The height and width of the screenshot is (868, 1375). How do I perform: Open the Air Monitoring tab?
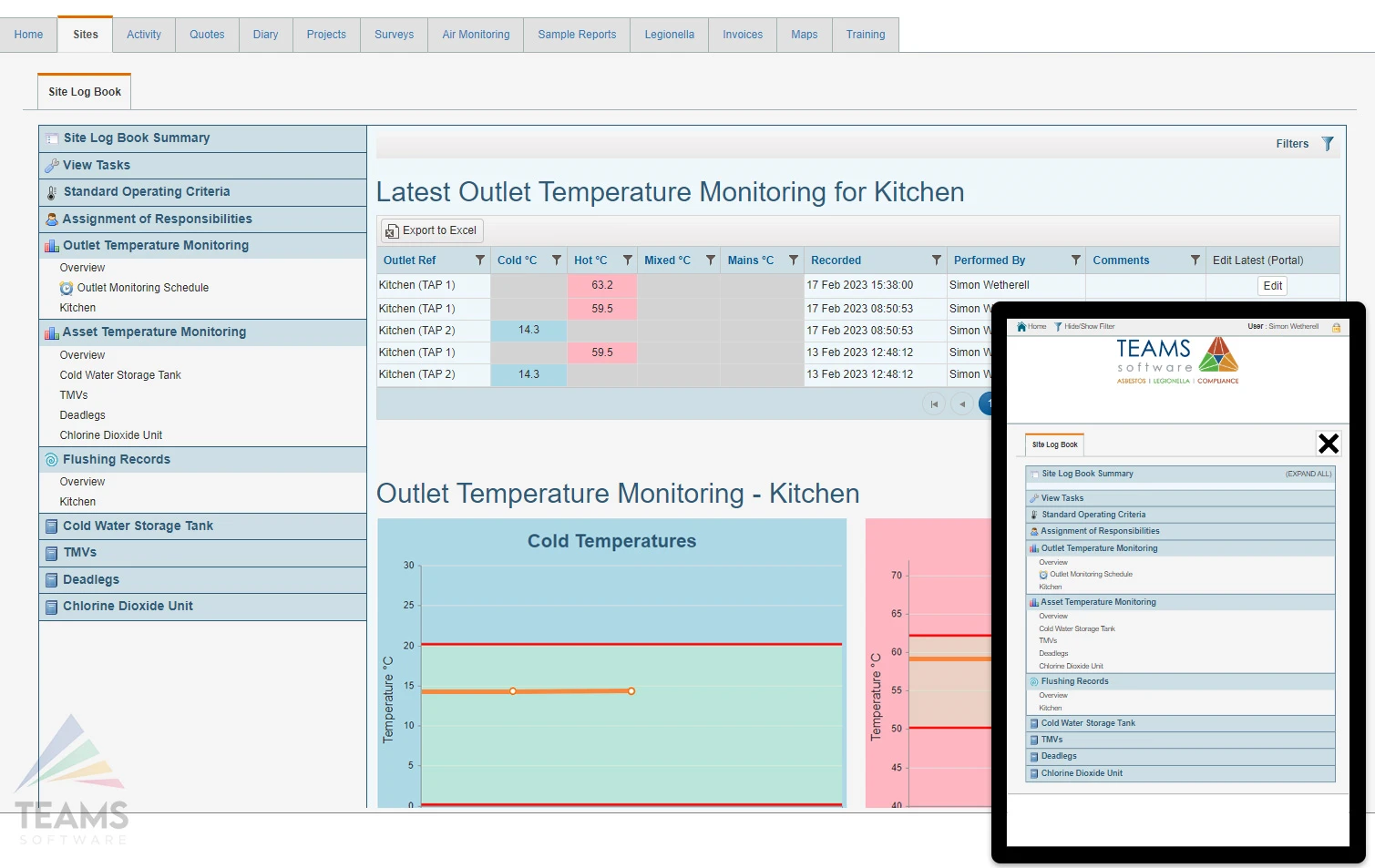point(476,35)
